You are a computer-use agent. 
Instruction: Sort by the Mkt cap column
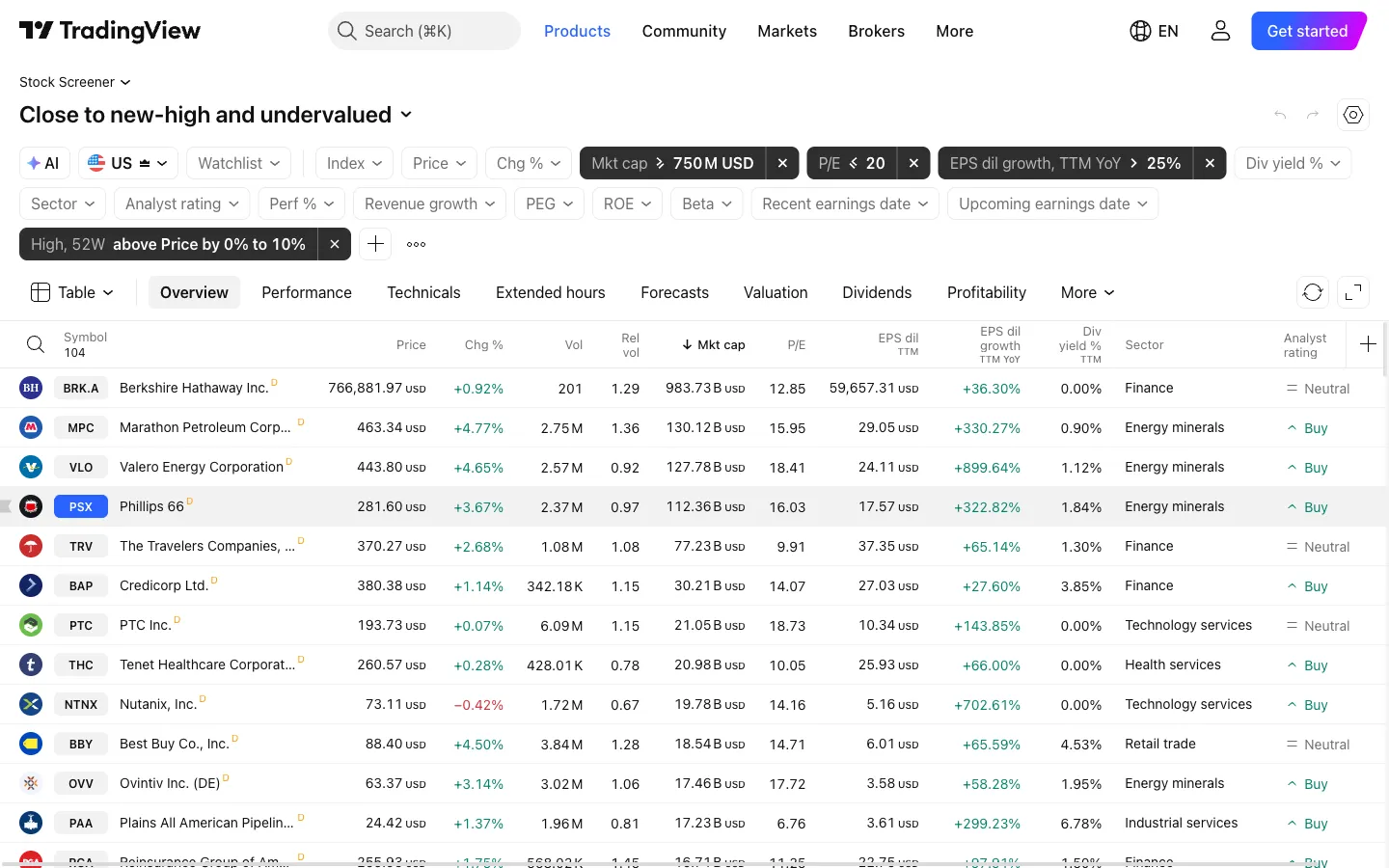[x=713, y=344]
